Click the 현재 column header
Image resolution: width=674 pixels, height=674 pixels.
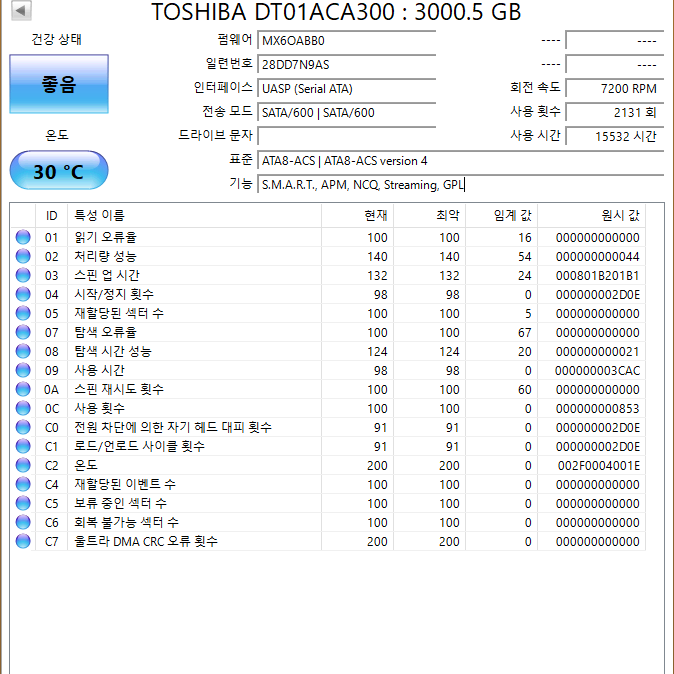pyautogui.click(x=358, y=215)
